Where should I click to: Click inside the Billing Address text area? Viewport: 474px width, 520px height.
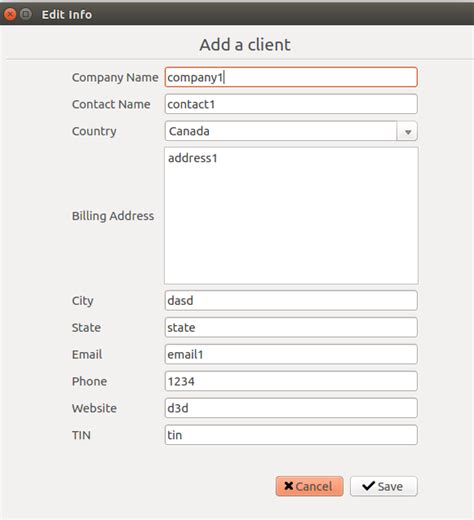click(291, 216)
